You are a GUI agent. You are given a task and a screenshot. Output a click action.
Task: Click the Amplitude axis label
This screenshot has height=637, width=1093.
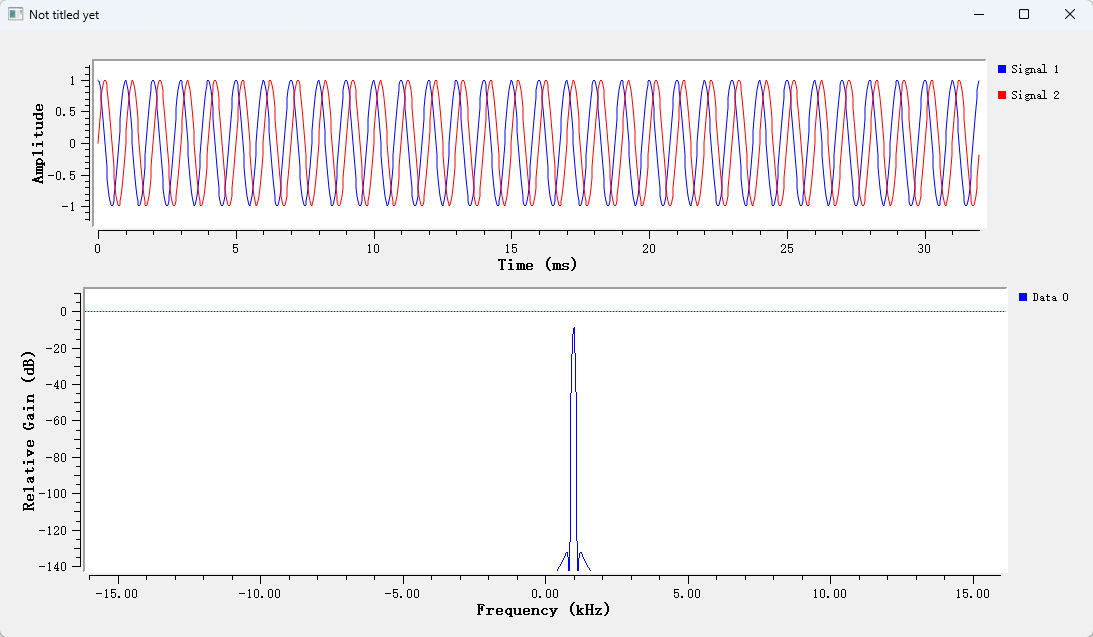(x=38, y=144)
